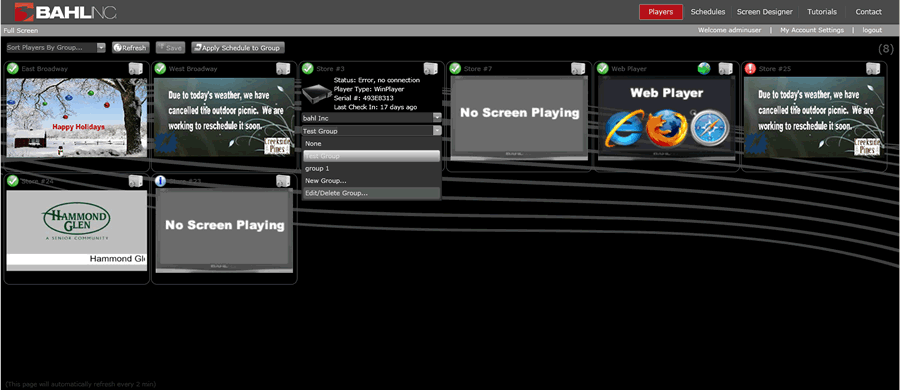Viewport: 900px width, 390px height.
Task: Click Apply Schedule to Group
Action: click(x=238, y=48)
